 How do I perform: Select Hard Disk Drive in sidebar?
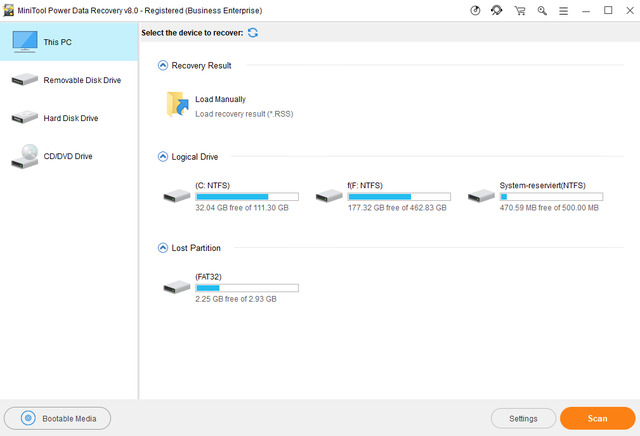[69, 118]
